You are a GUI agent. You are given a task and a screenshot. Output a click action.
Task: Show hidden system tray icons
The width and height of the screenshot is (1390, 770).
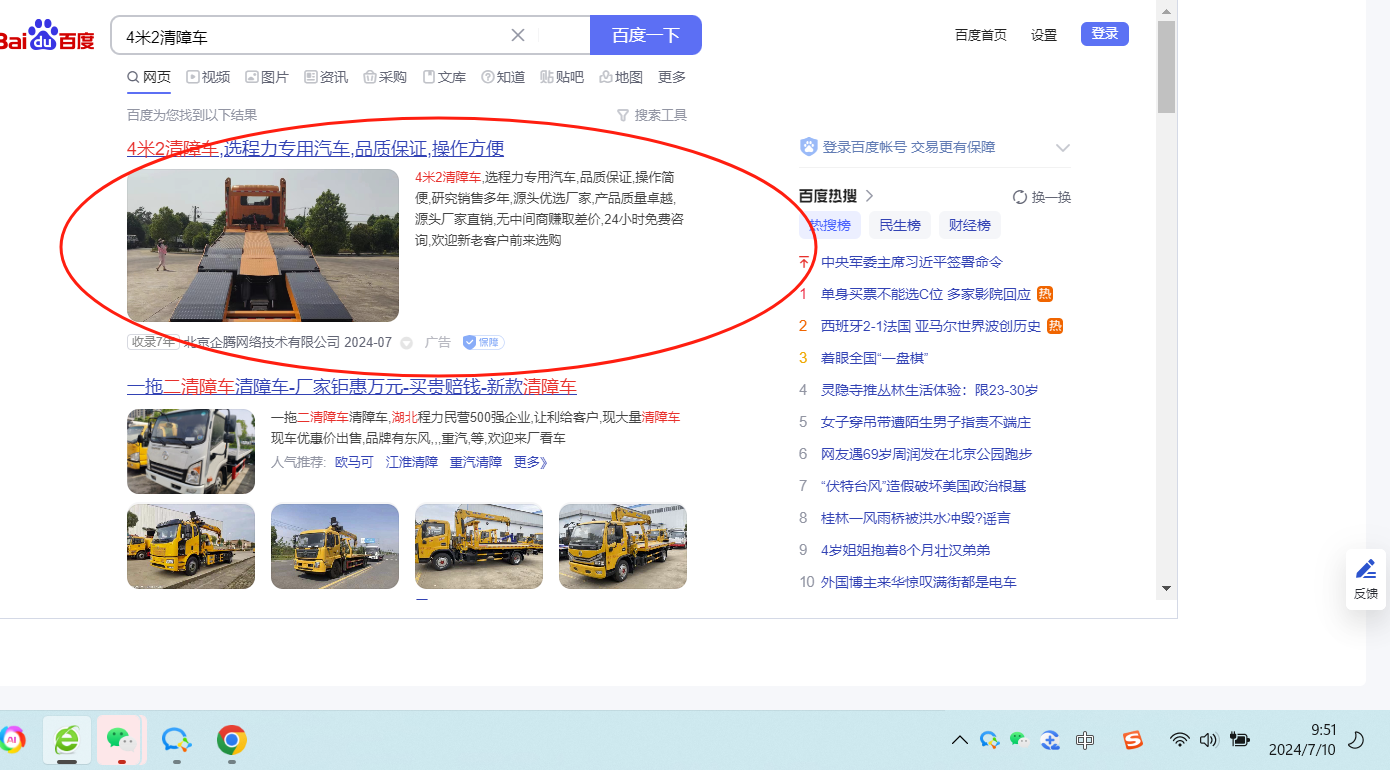click(x=959, y=740)
